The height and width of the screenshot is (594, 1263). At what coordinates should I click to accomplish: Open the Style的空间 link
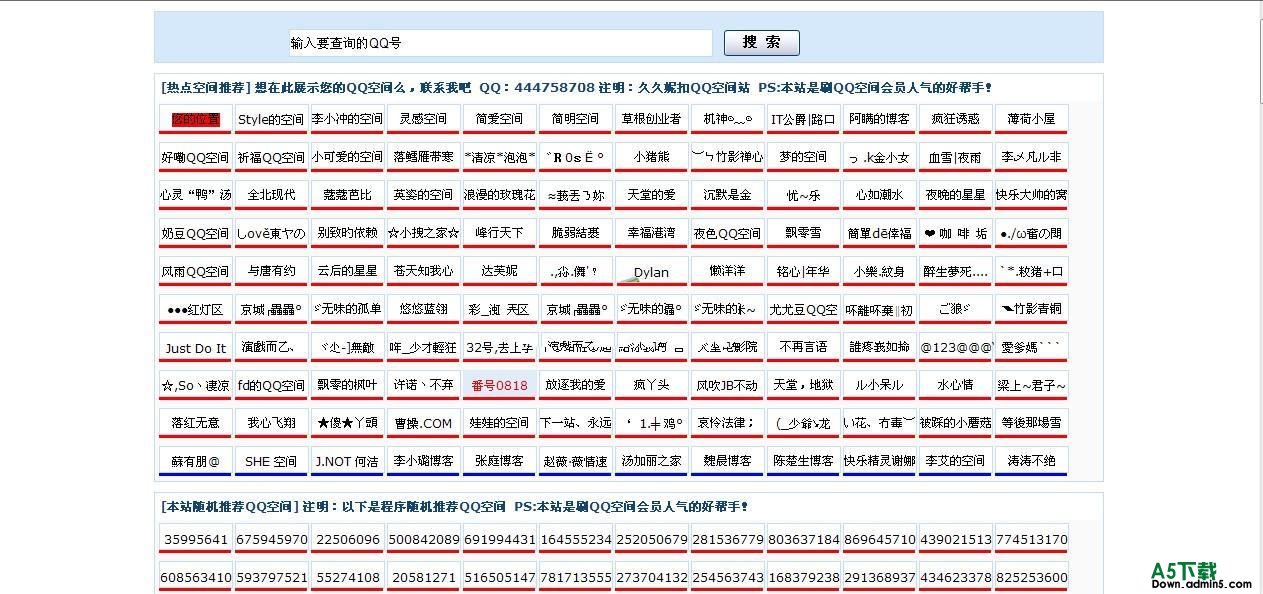point(271,119)
